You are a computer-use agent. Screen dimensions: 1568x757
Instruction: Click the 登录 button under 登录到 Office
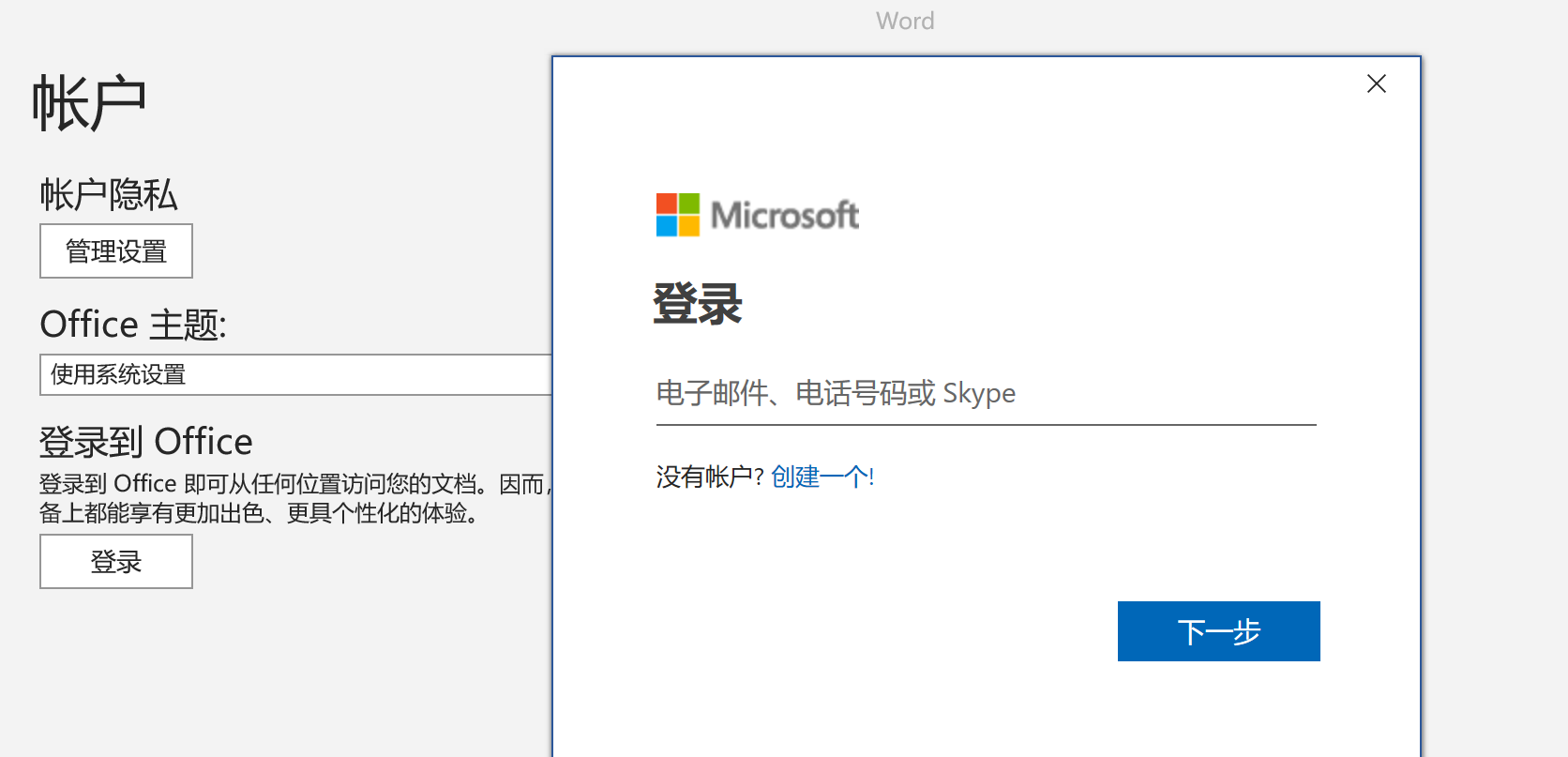click(x=116, y=561)
